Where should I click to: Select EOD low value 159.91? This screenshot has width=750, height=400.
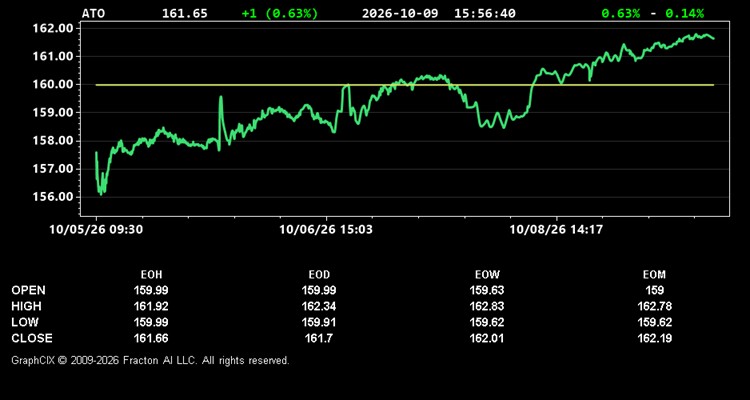coord(319,322)
